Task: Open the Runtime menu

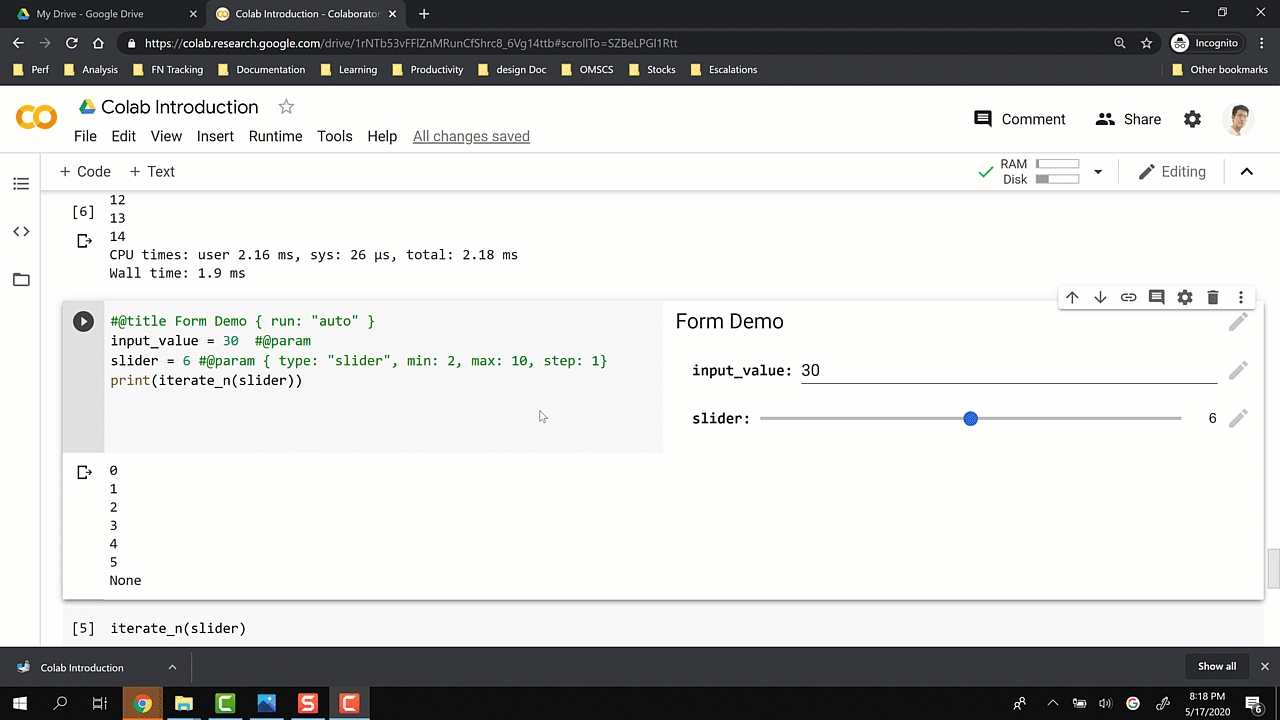Action: tap(275, 136)
